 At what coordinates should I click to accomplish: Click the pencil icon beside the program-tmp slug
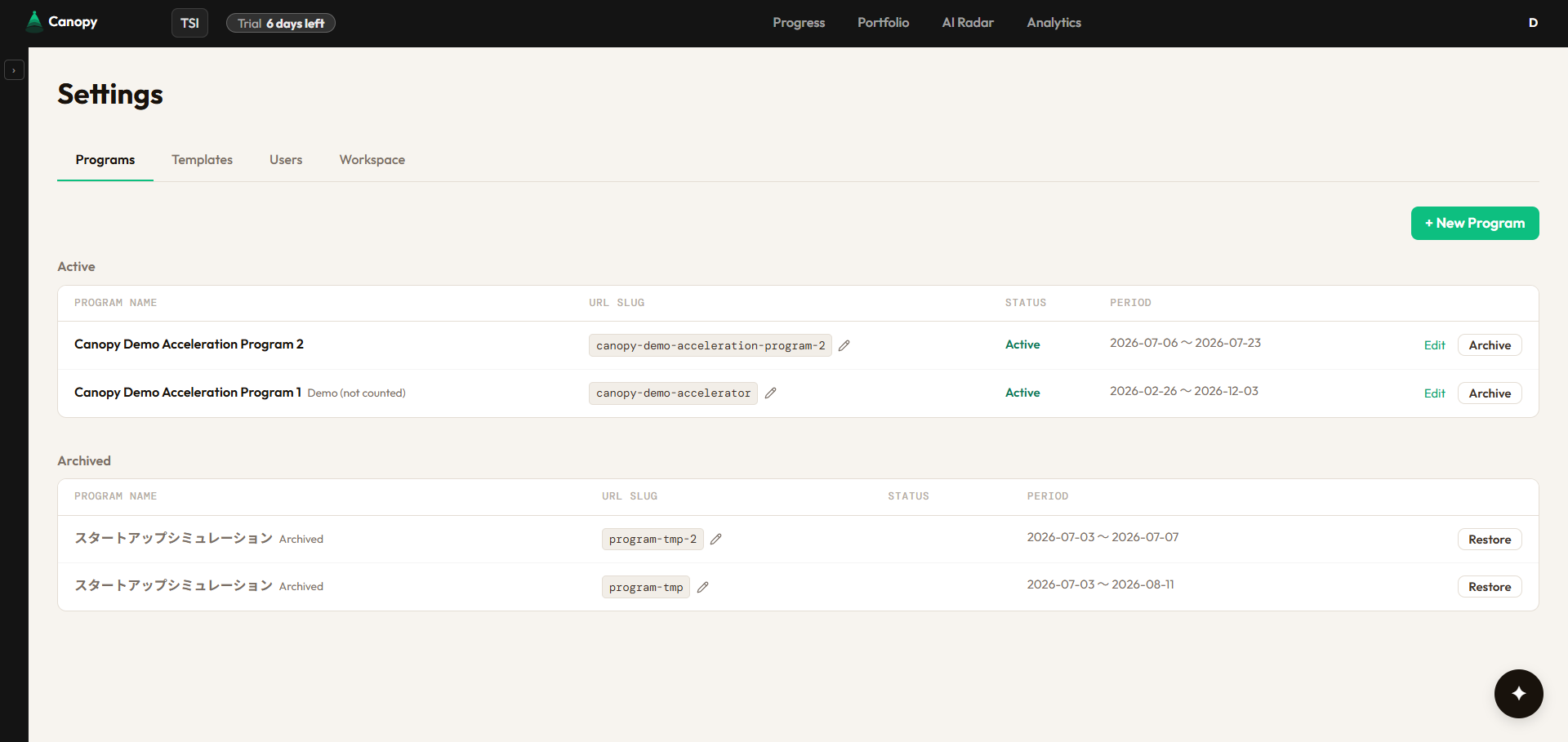click(x=702, y=587)
